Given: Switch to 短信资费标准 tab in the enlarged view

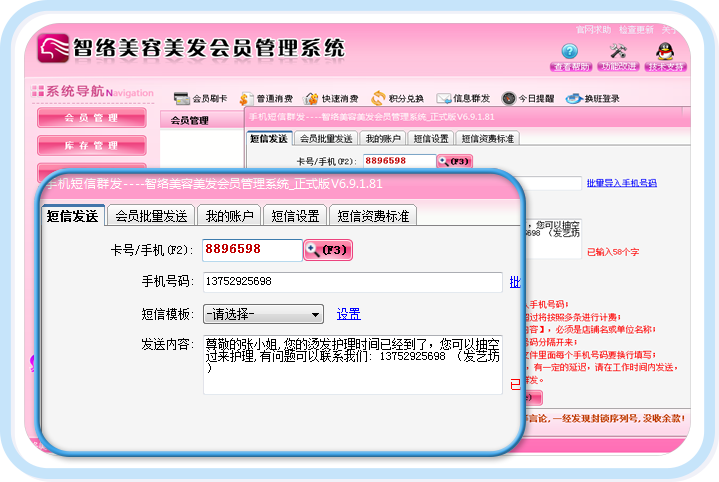Looking at the screenshot, I should click(373, 216).
